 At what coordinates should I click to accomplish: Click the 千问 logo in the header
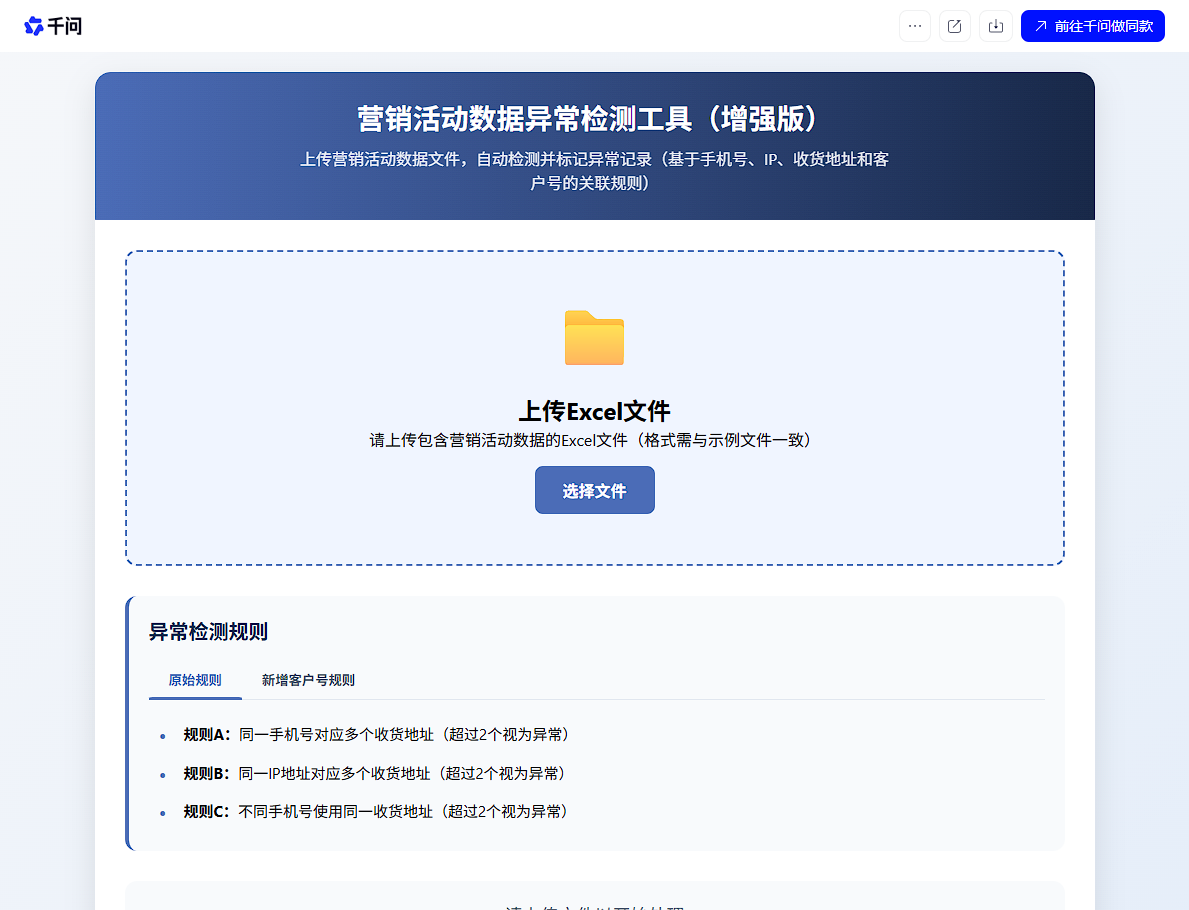pos(53,27)
